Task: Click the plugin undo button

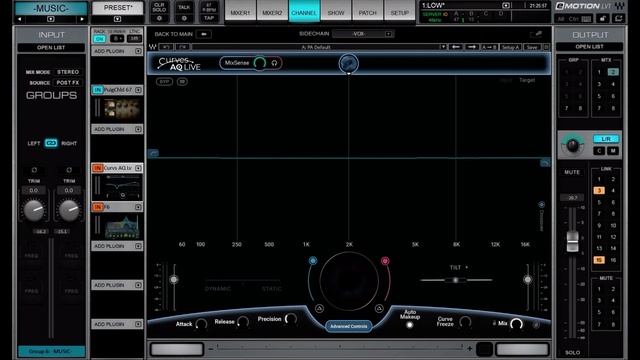Action: coord(166,47)
